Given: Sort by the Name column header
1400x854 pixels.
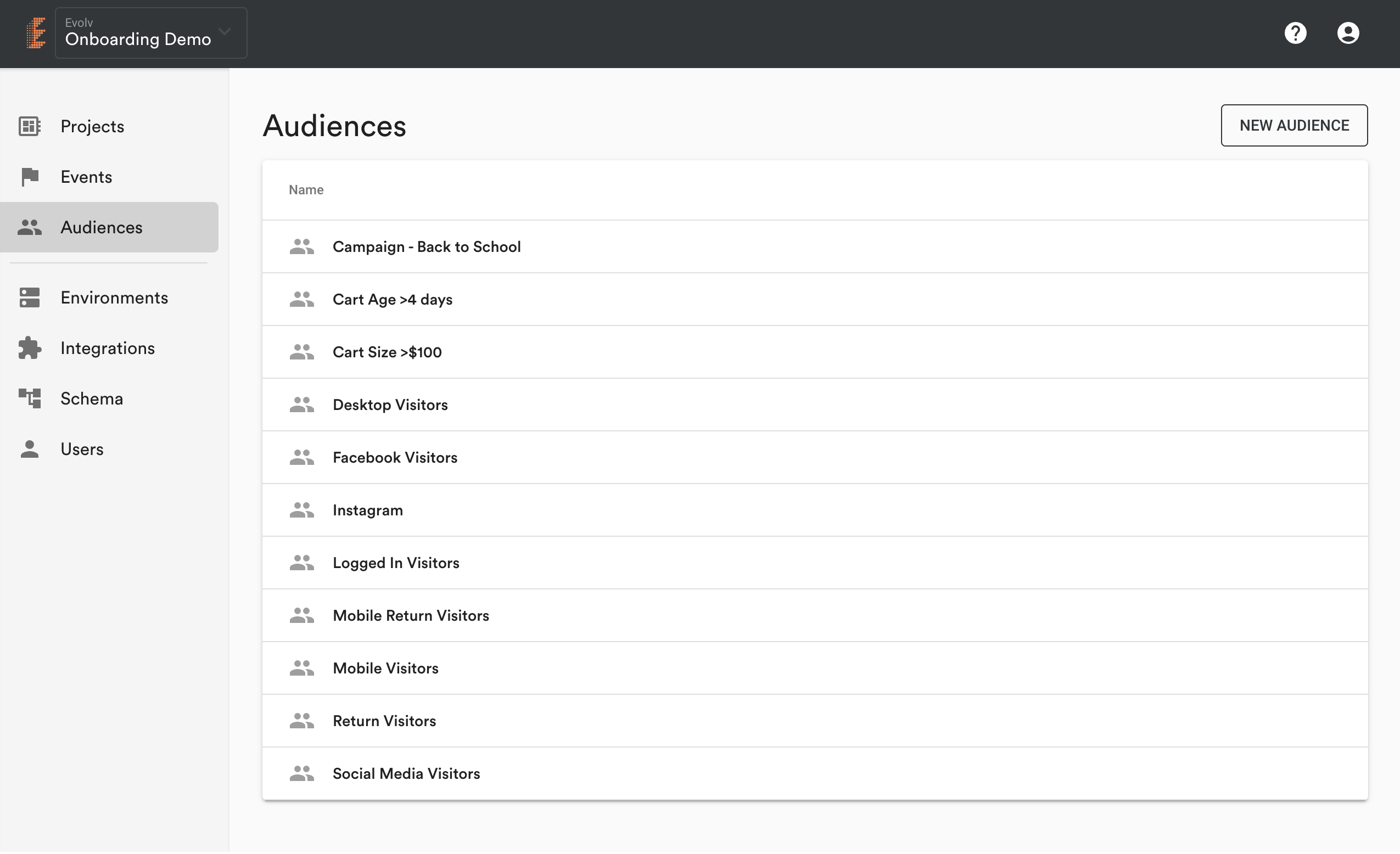Looking at the screenshot, I should click(306, 190).
